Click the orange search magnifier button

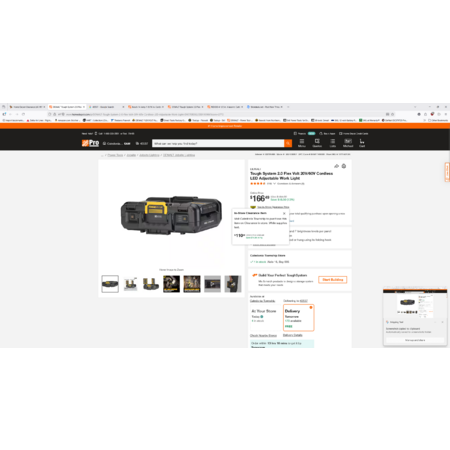point(288,143)
